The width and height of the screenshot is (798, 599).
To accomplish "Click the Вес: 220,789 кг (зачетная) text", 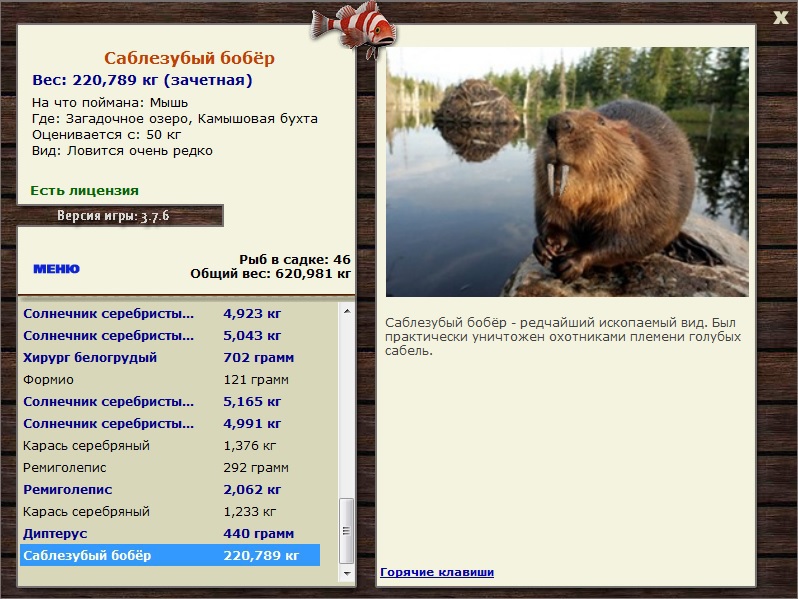I will 142,80.
